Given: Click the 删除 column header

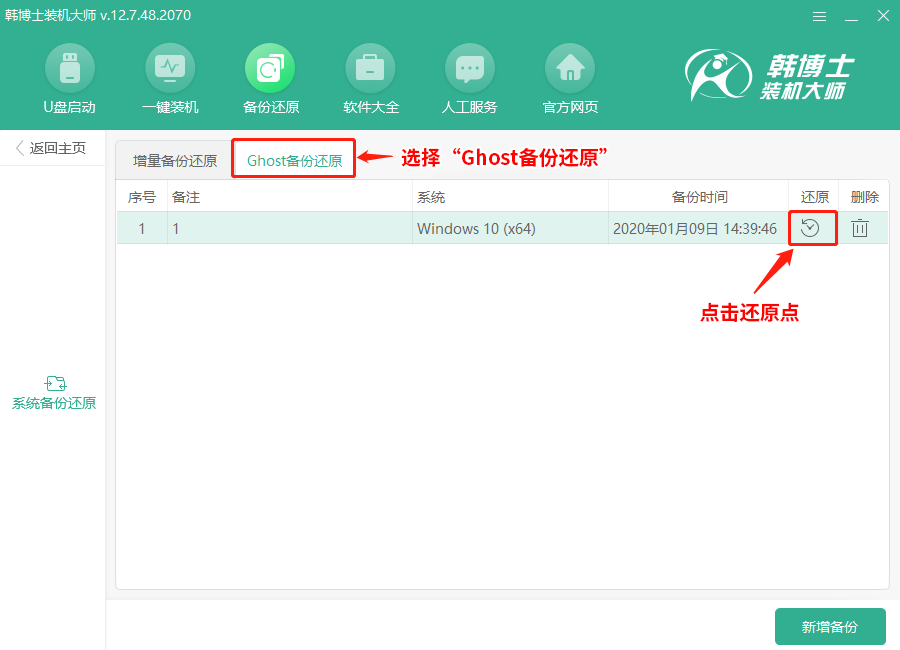Looking at the screenshot, I should click(864, 196).
